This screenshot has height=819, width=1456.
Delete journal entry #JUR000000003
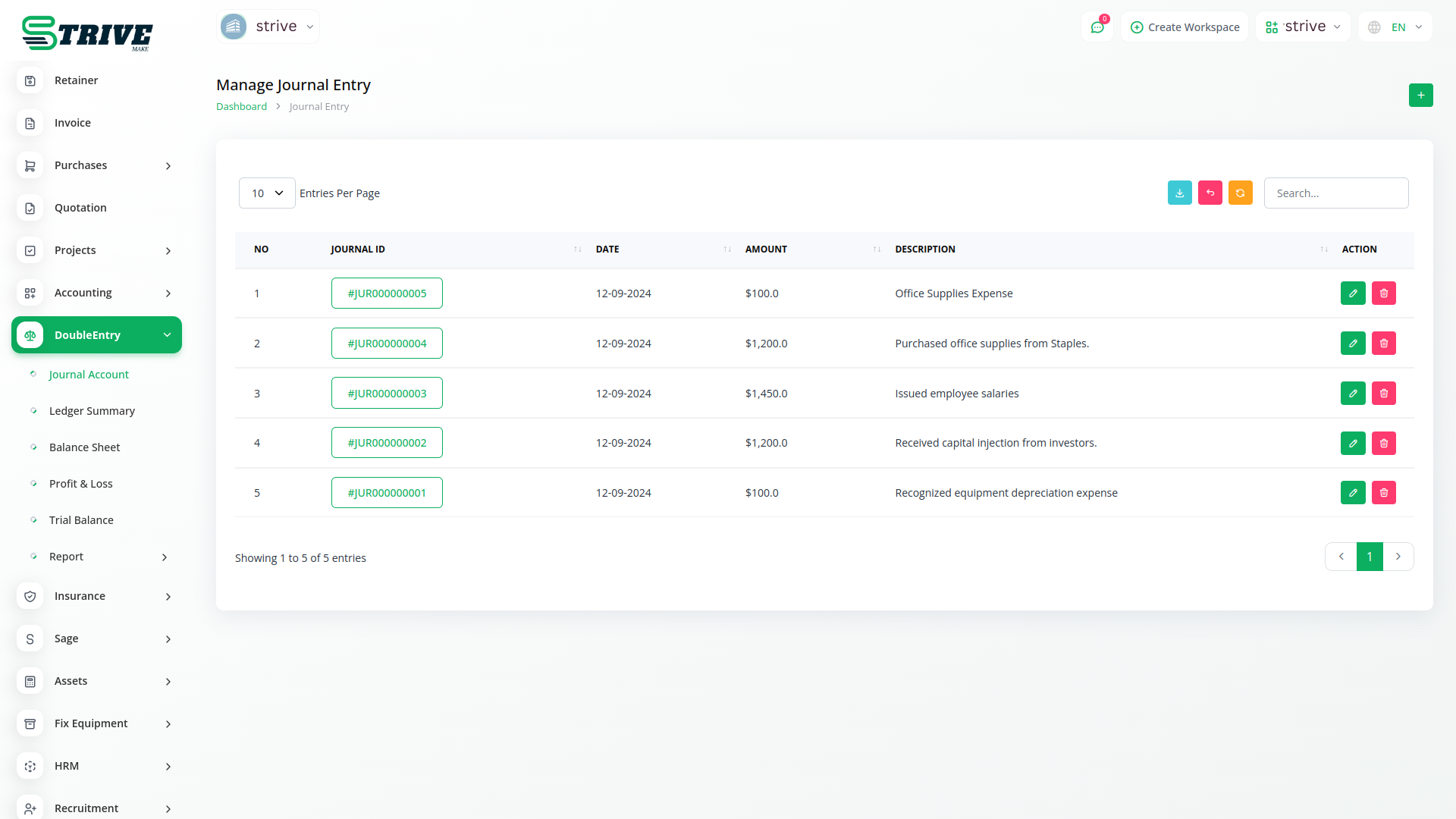click(1383, 394)
